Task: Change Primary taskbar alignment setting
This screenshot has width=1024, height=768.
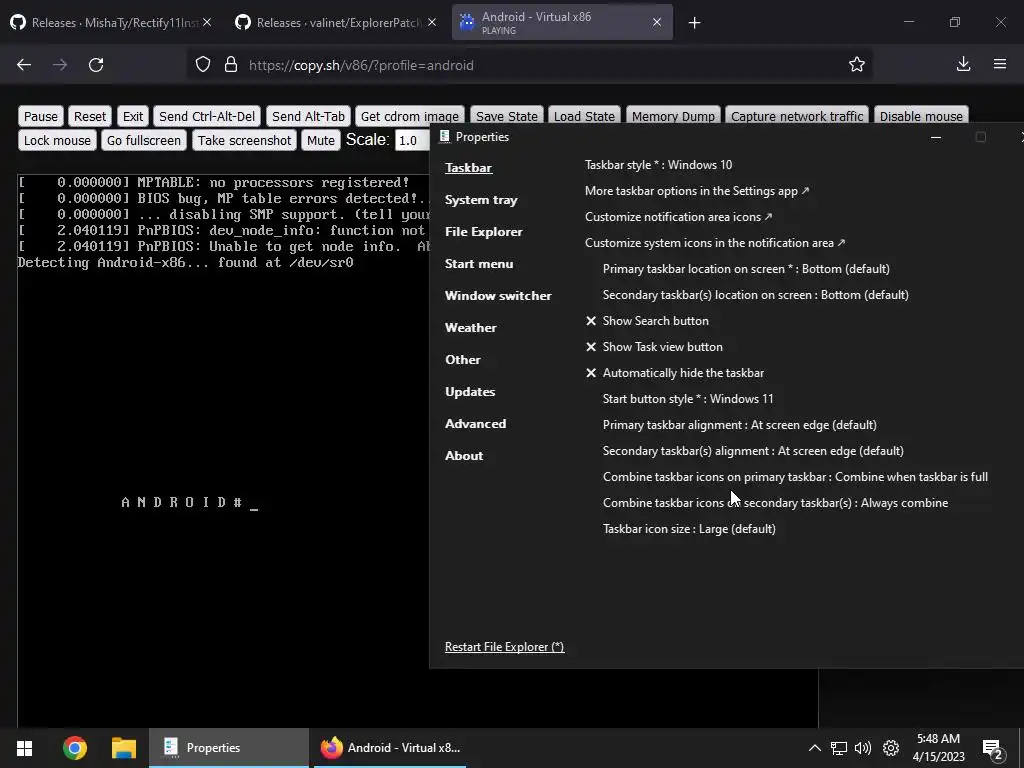Action: coord(739,424)
